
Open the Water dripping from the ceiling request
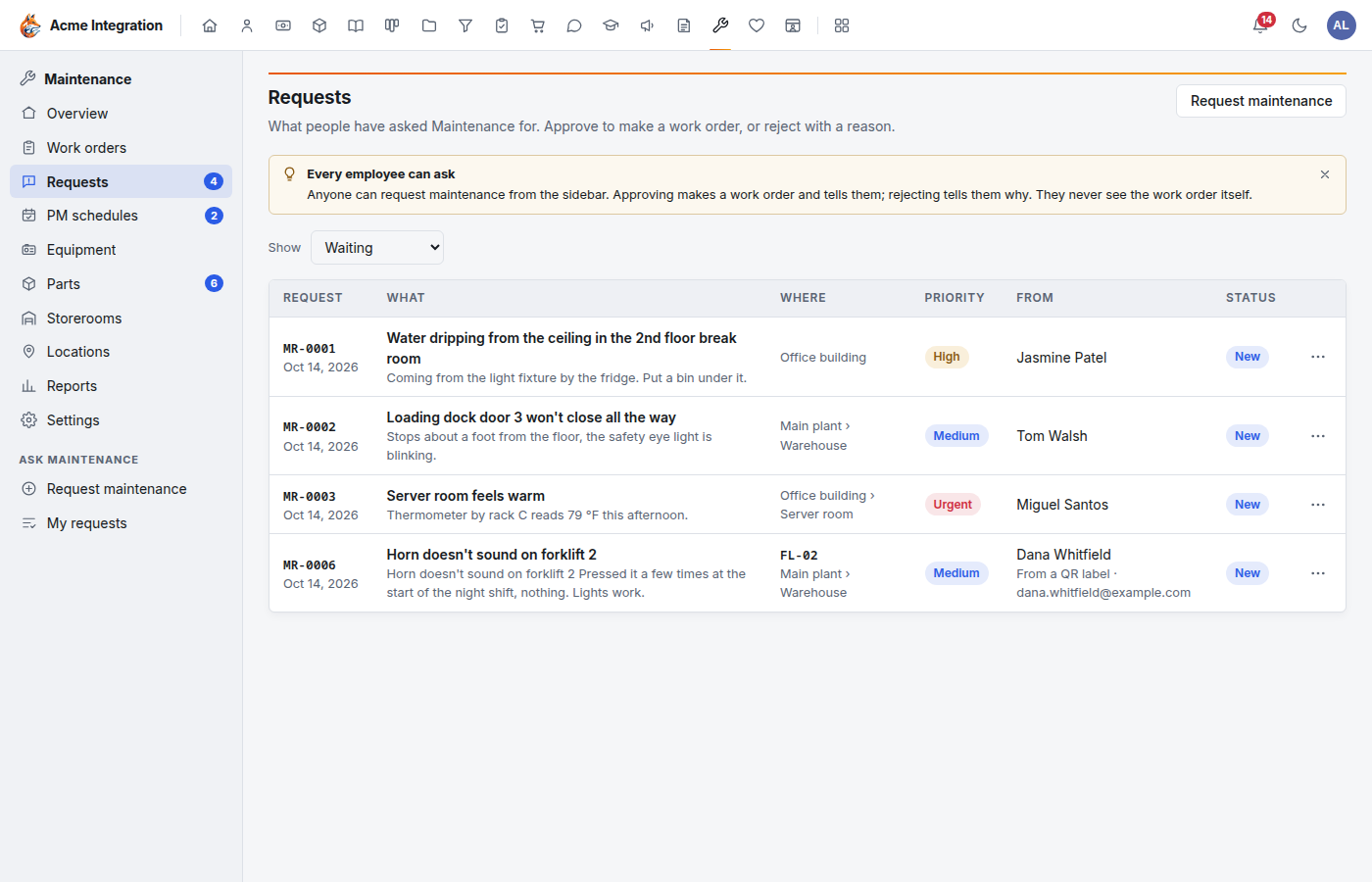[562, 348]
